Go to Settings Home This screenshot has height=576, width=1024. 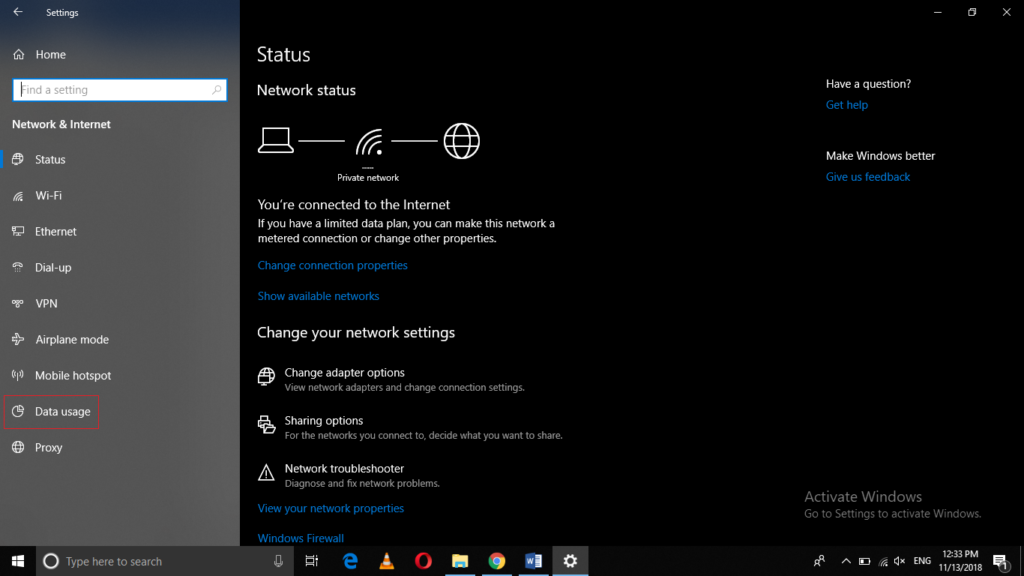click(x=50, y=55)
